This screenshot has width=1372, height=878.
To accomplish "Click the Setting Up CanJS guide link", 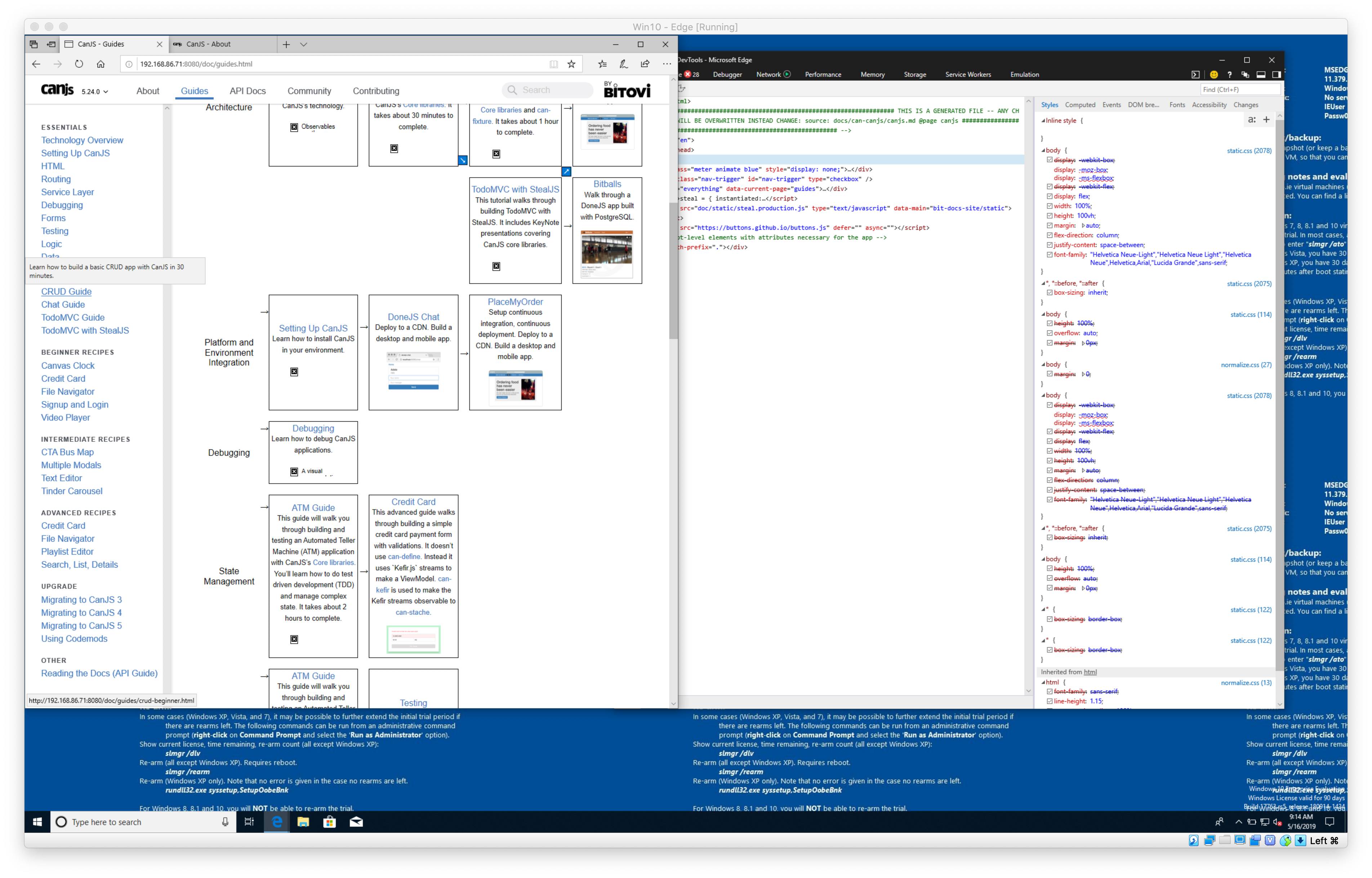I will click(313, 328).
